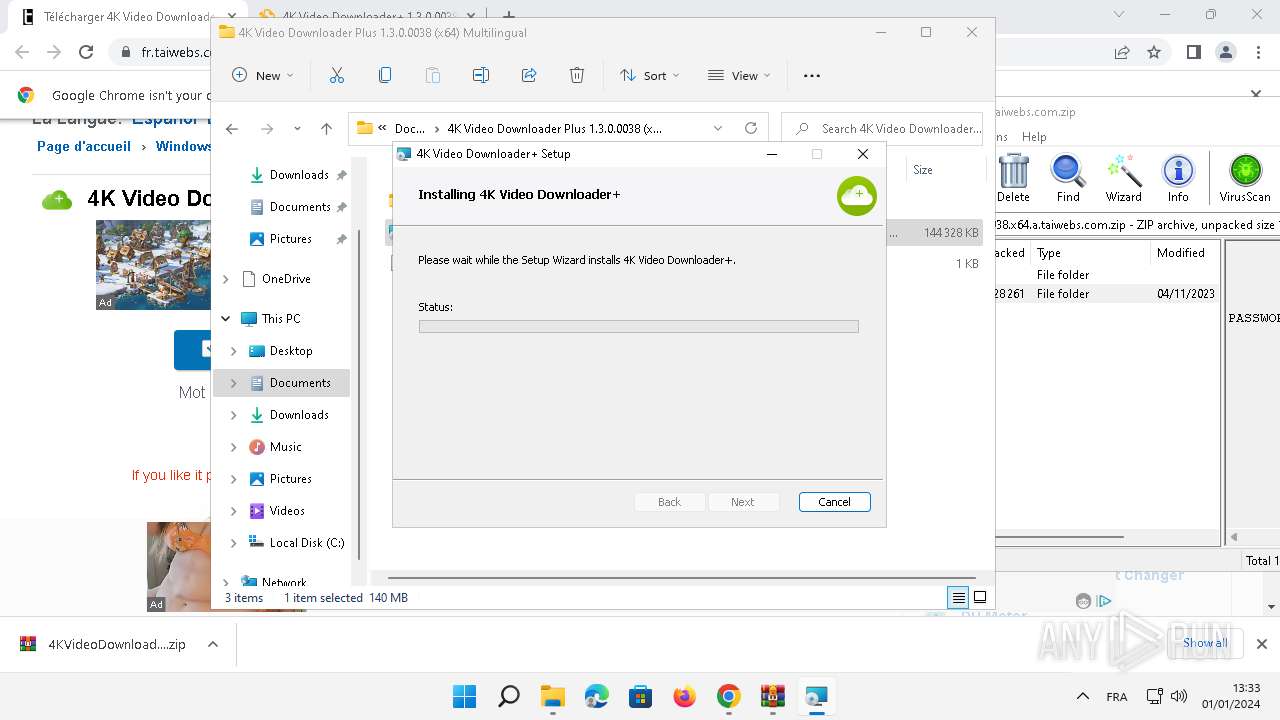This screenshot has height=720, width=1280.
Task: Open the See more ellipsis menu in Explorer
Action: 812,75
